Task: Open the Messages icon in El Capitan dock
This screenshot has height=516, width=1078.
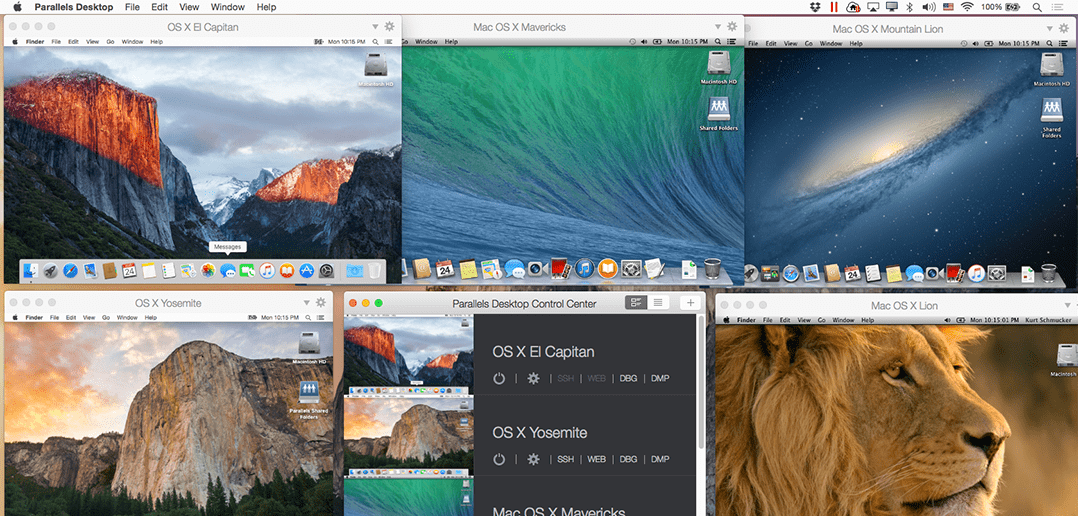Action: tap(228, 270)
